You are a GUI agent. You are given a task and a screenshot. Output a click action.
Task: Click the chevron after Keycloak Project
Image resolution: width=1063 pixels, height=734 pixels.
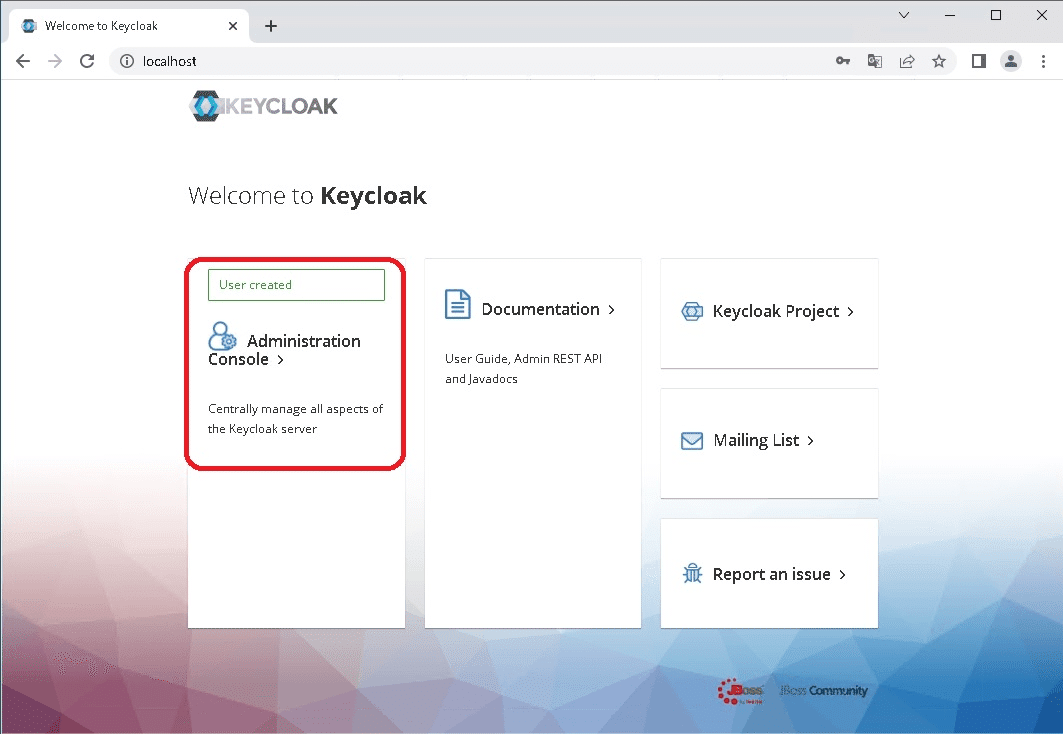850,312
